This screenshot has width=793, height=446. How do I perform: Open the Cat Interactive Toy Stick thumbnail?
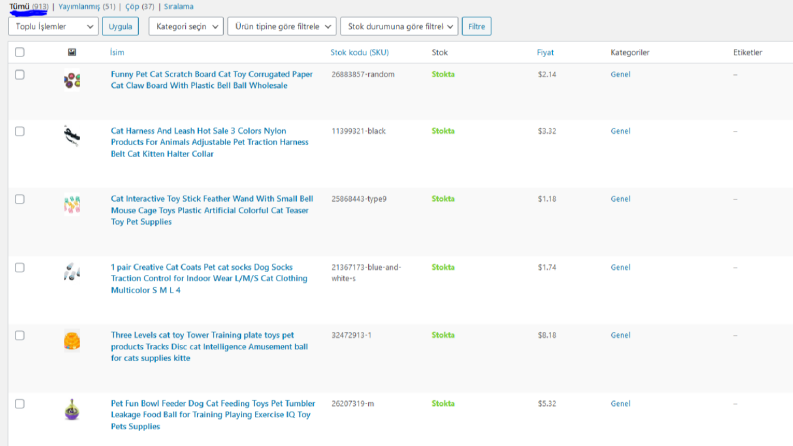coord(72,204)
